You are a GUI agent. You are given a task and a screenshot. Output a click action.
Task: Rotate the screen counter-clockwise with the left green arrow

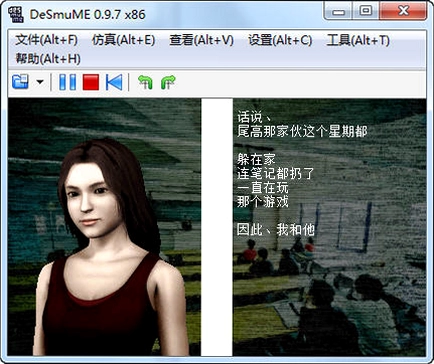(x=145, y=82)
